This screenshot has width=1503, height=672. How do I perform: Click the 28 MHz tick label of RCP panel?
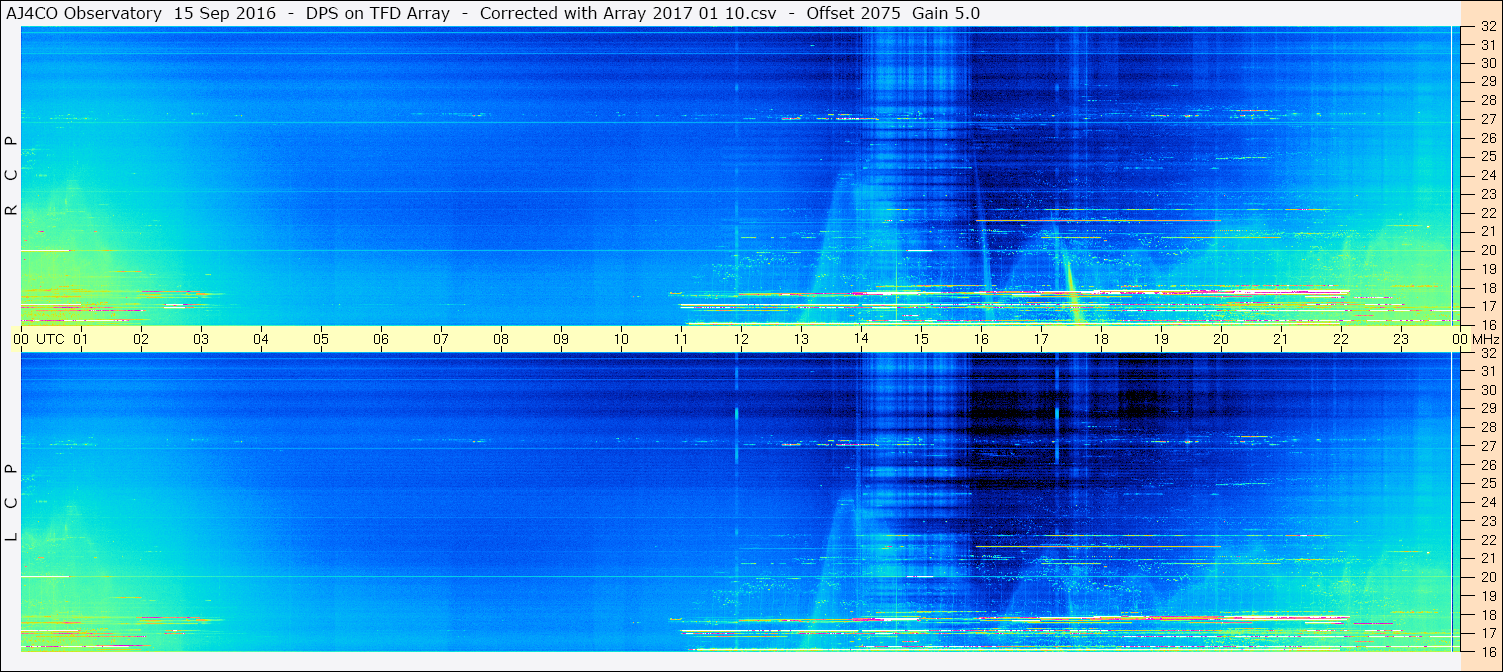point(1487,100)
